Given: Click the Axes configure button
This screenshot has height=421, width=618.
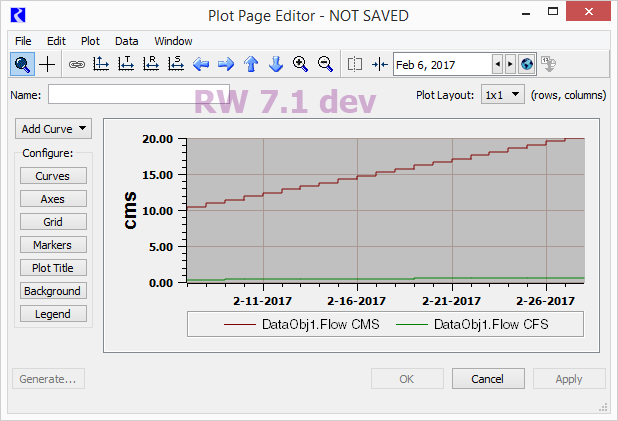Looking at the screenshot, I should (x=53, y=199).
